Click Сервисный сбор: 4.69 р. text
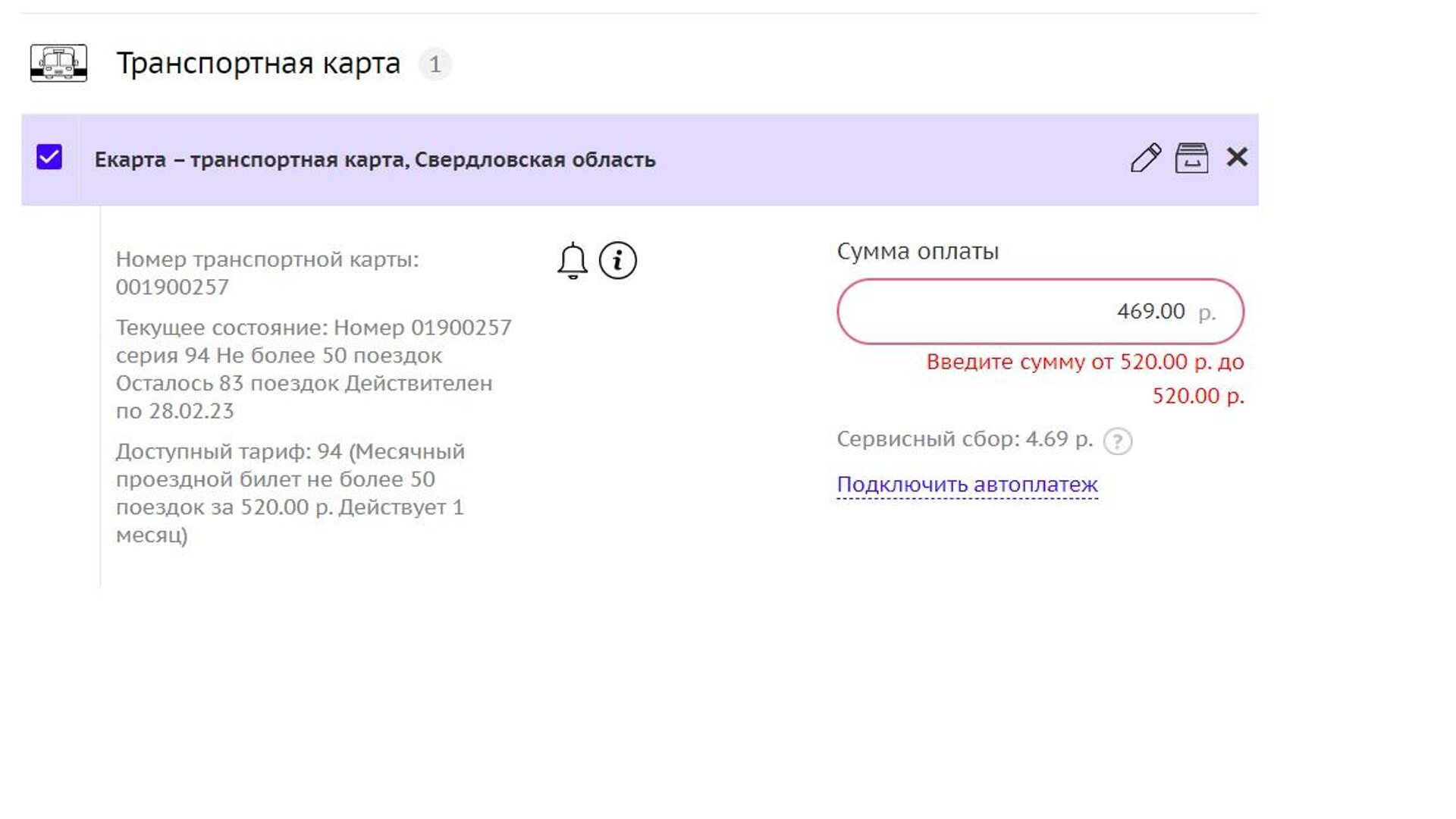1456x819 pixels. tap(965, 439)
